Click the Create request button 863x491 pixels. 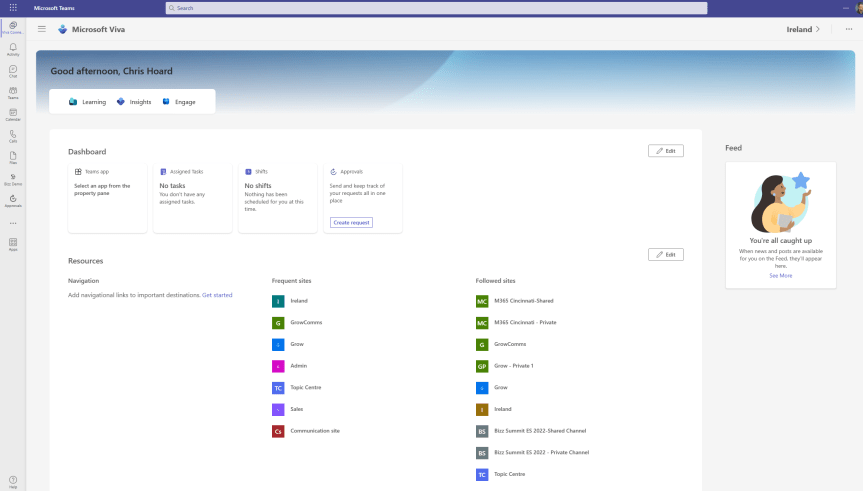[351, 222]
